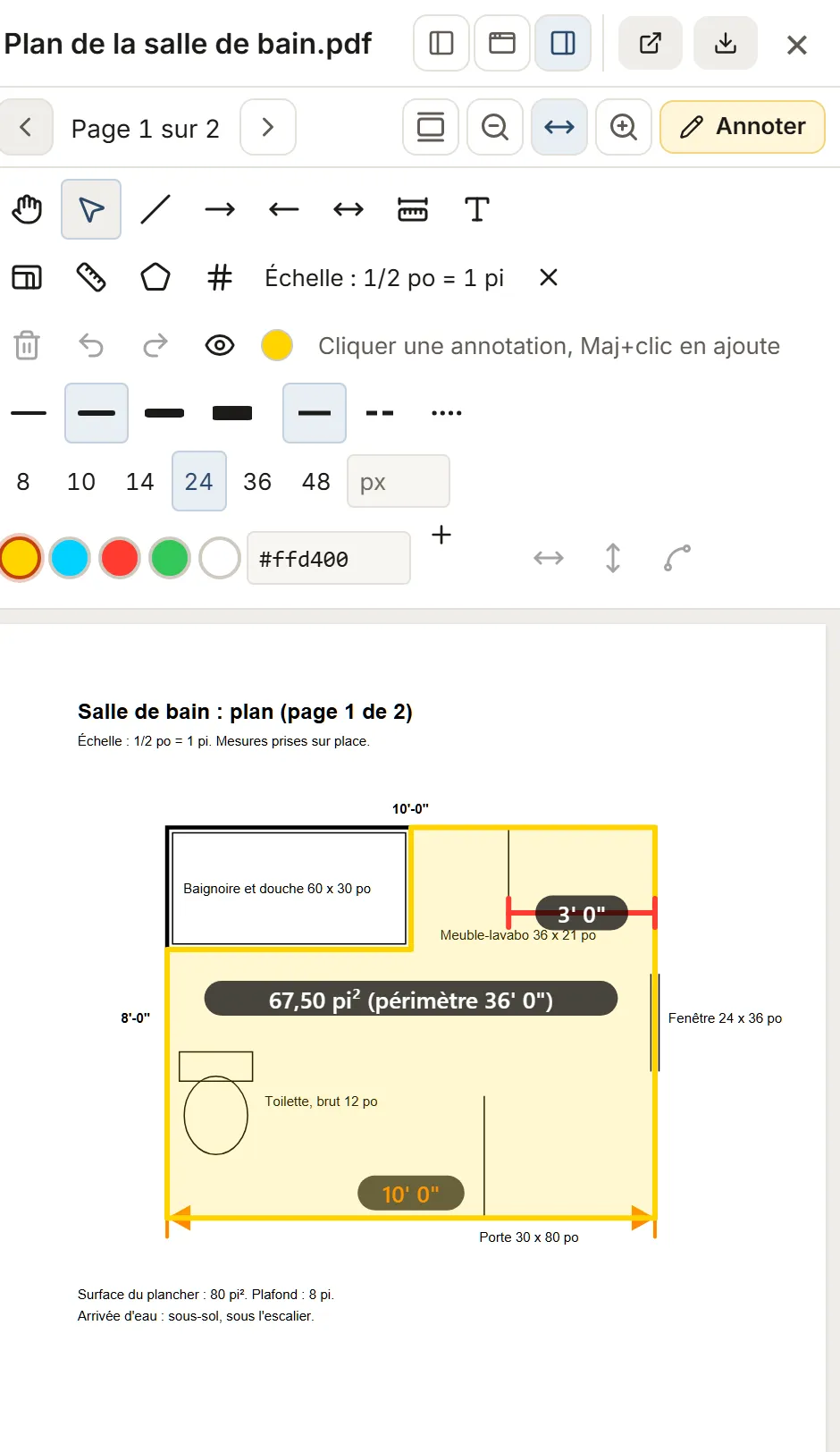
Task: Zoom in on the document
Action: (x=624, y=127)
